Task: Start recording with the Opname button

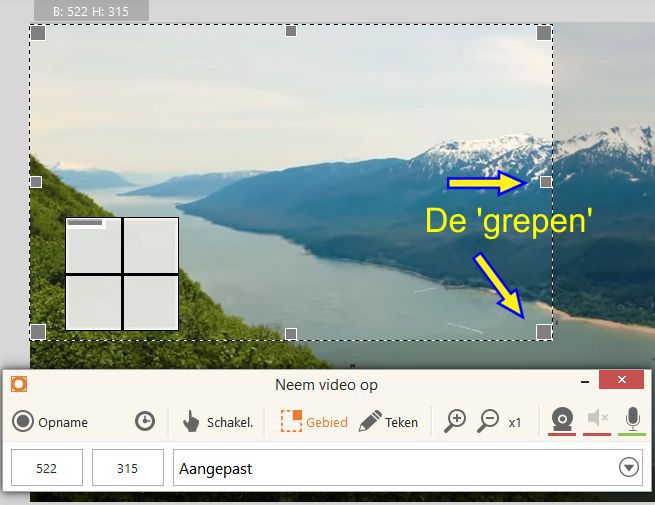Action: 50,421
